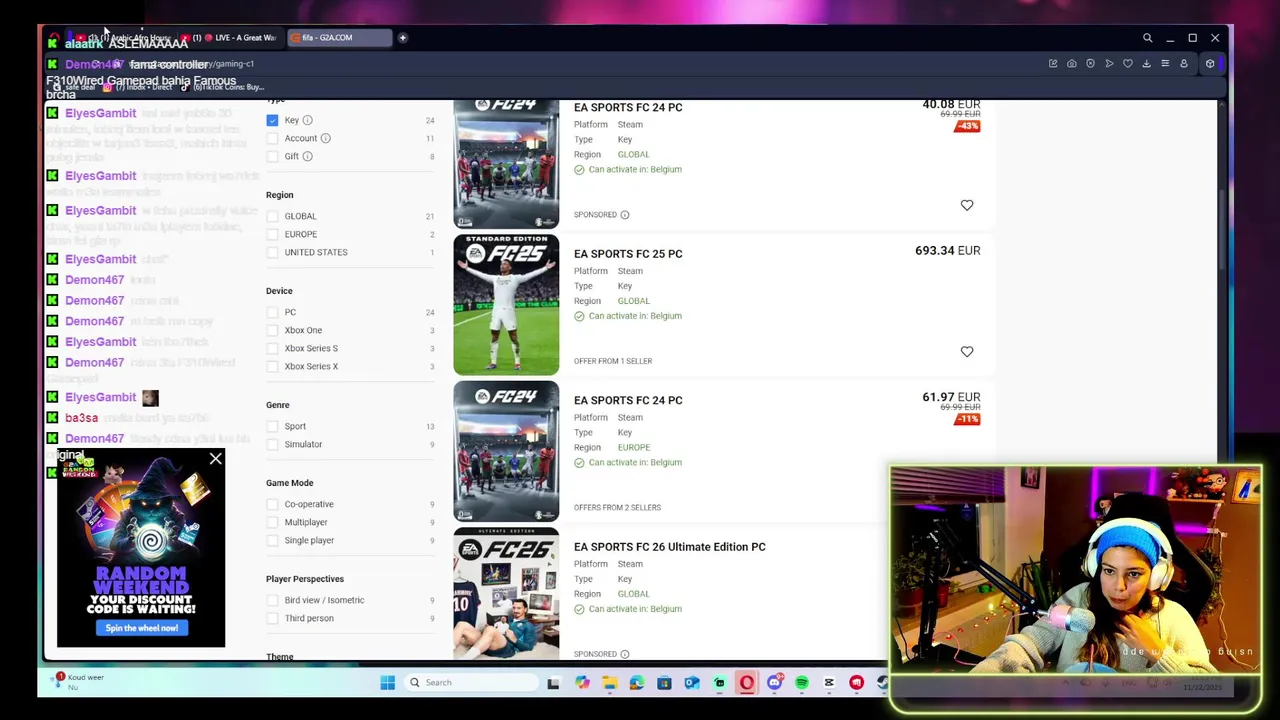Image resolution: width=1280 pixels, height=720 pixels.
Task: Close the Random Weekend ad popup
Action: 215,459
